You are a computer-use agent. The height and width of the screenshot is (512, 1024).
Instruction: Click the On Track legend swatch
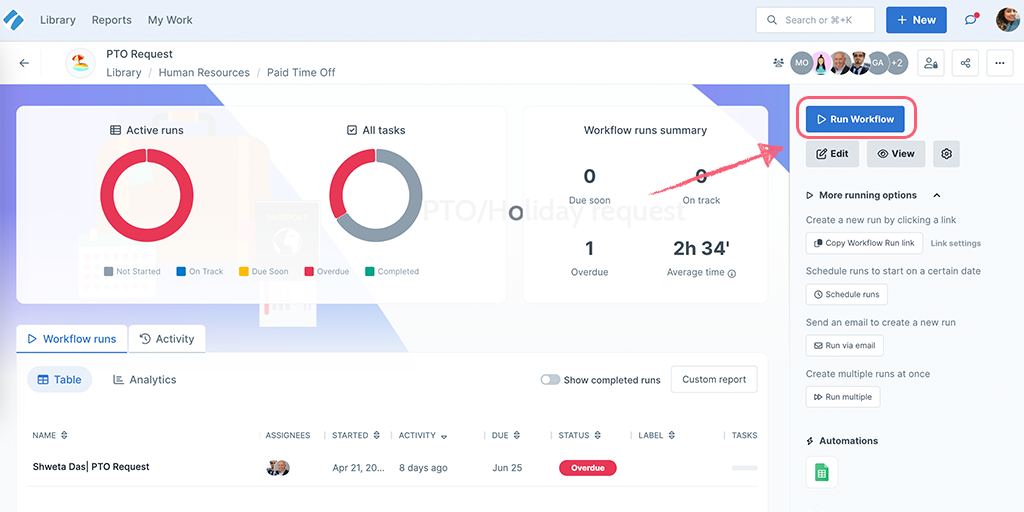tap(181, 271)
